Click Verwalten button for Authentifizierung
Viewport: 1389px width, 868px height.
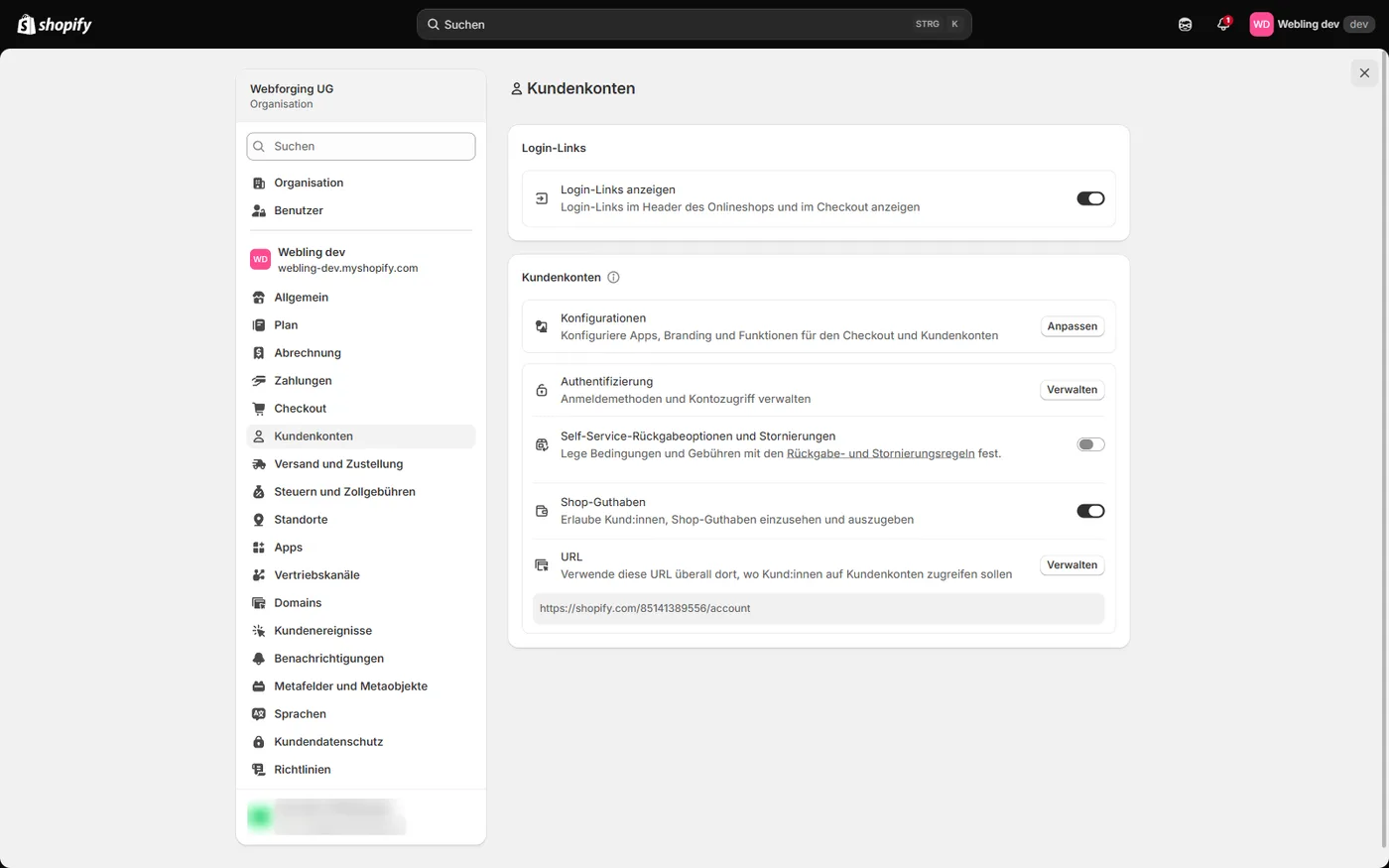[1073, 390]
